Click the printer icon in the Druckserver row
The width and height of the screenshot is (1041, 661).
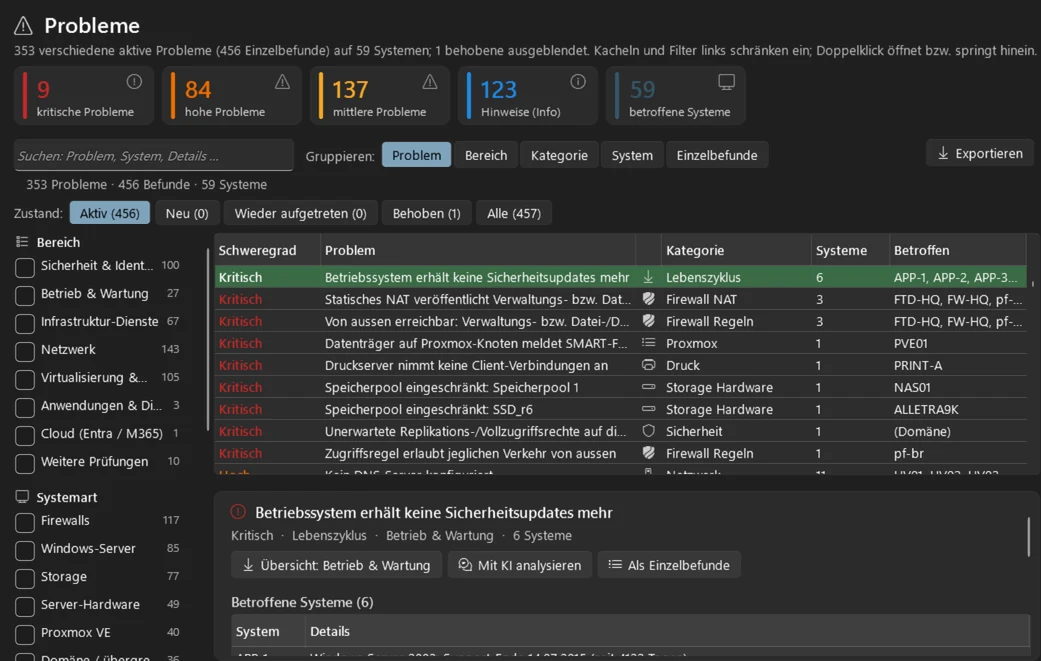(649, 365)
